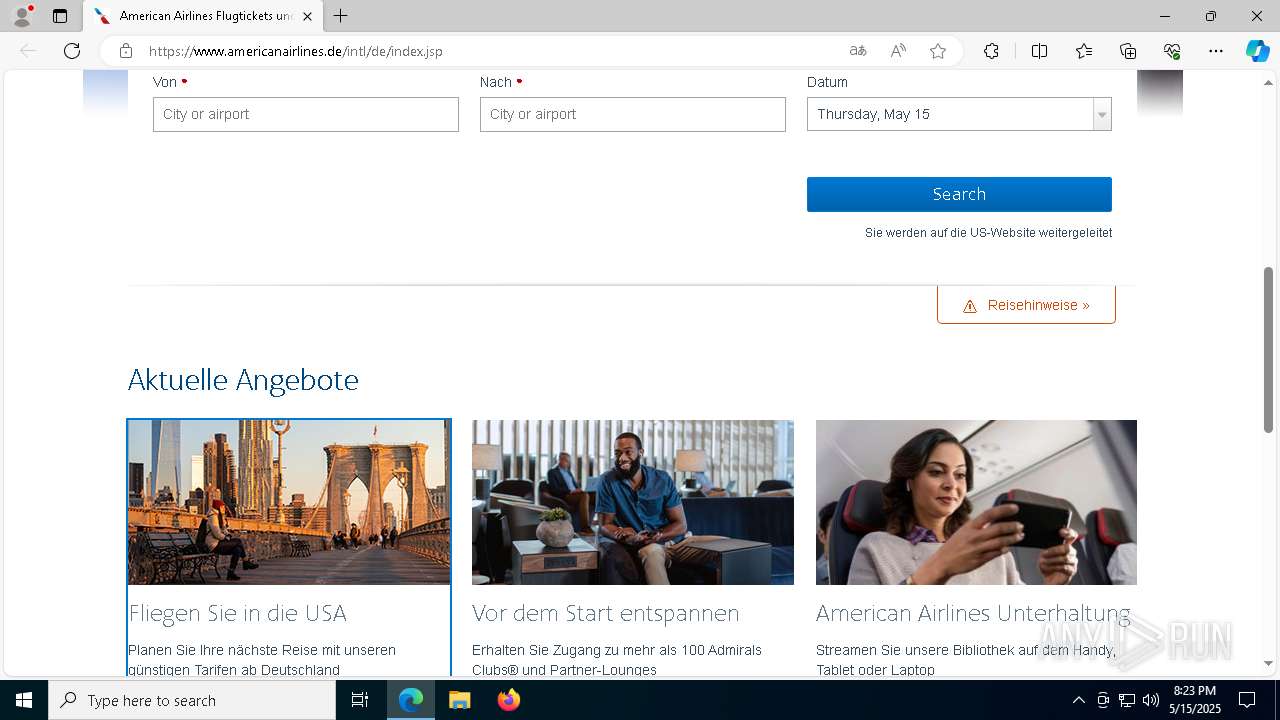Focus the Von city or airport field
The image size is (1280, 720).
[x=306, y=114]
